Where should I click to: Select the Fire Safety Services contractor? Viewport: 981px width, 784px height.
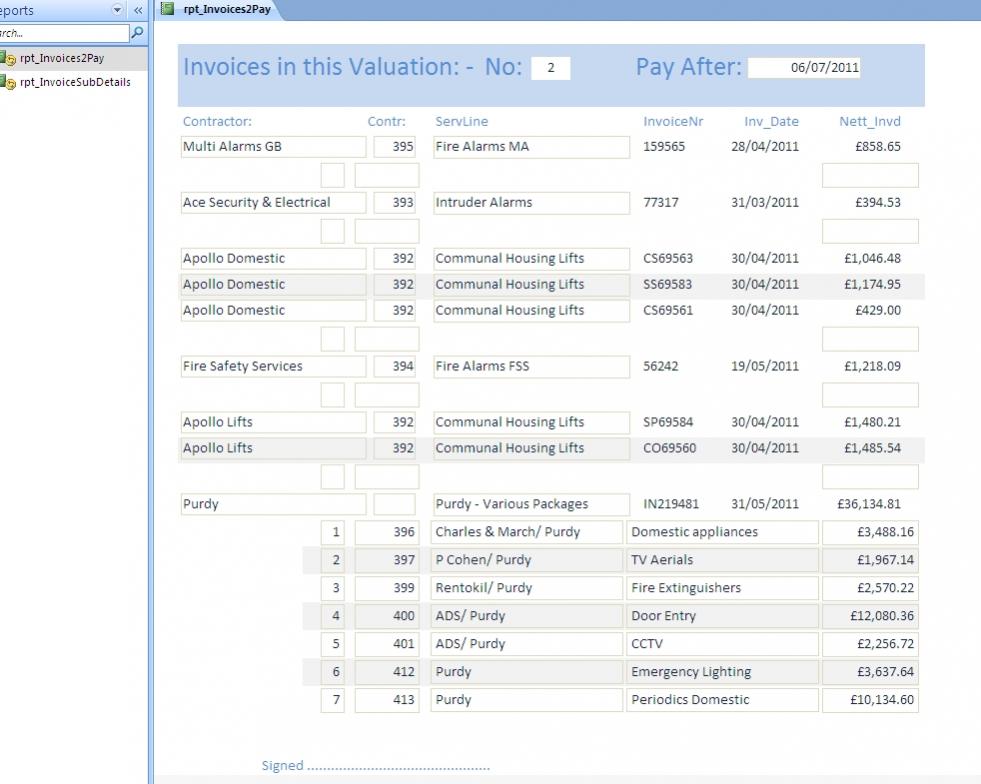point(273,366)
